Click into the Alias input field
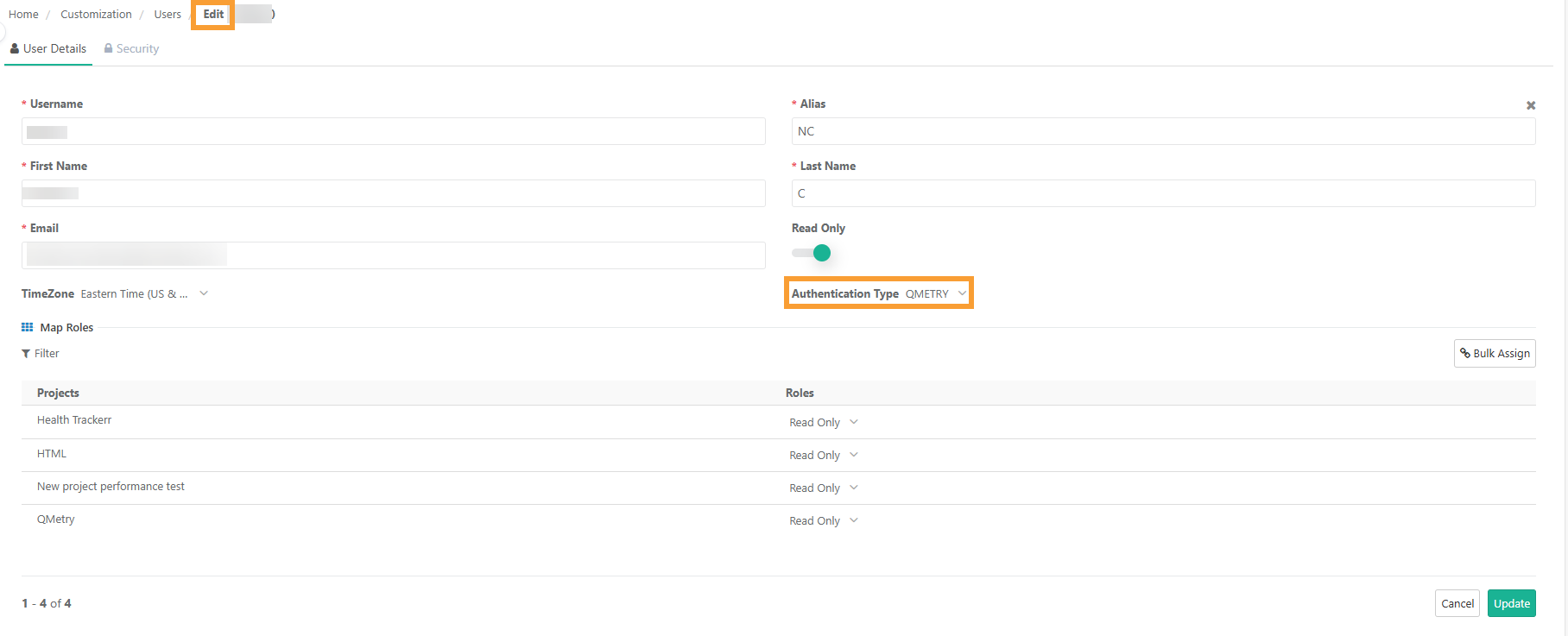This screenshot has height=636, width=1568. tap(1162, 132)
